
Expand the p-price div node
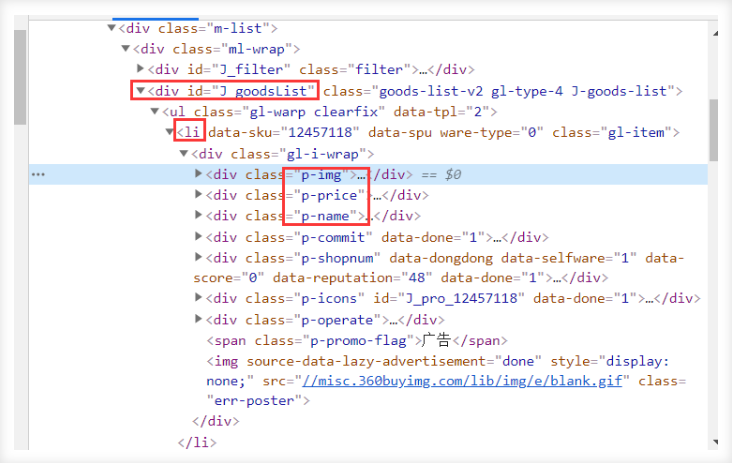[x=198, y=194]
